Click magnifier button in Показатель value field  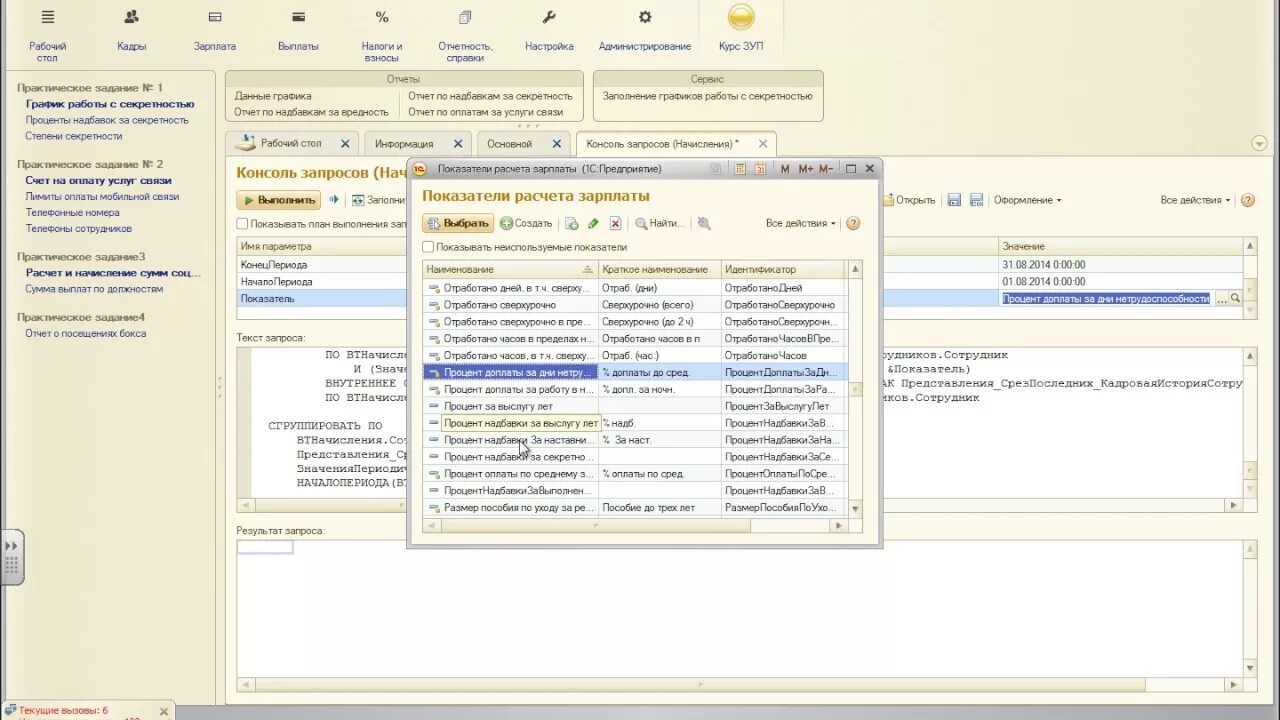[1235, 298]
